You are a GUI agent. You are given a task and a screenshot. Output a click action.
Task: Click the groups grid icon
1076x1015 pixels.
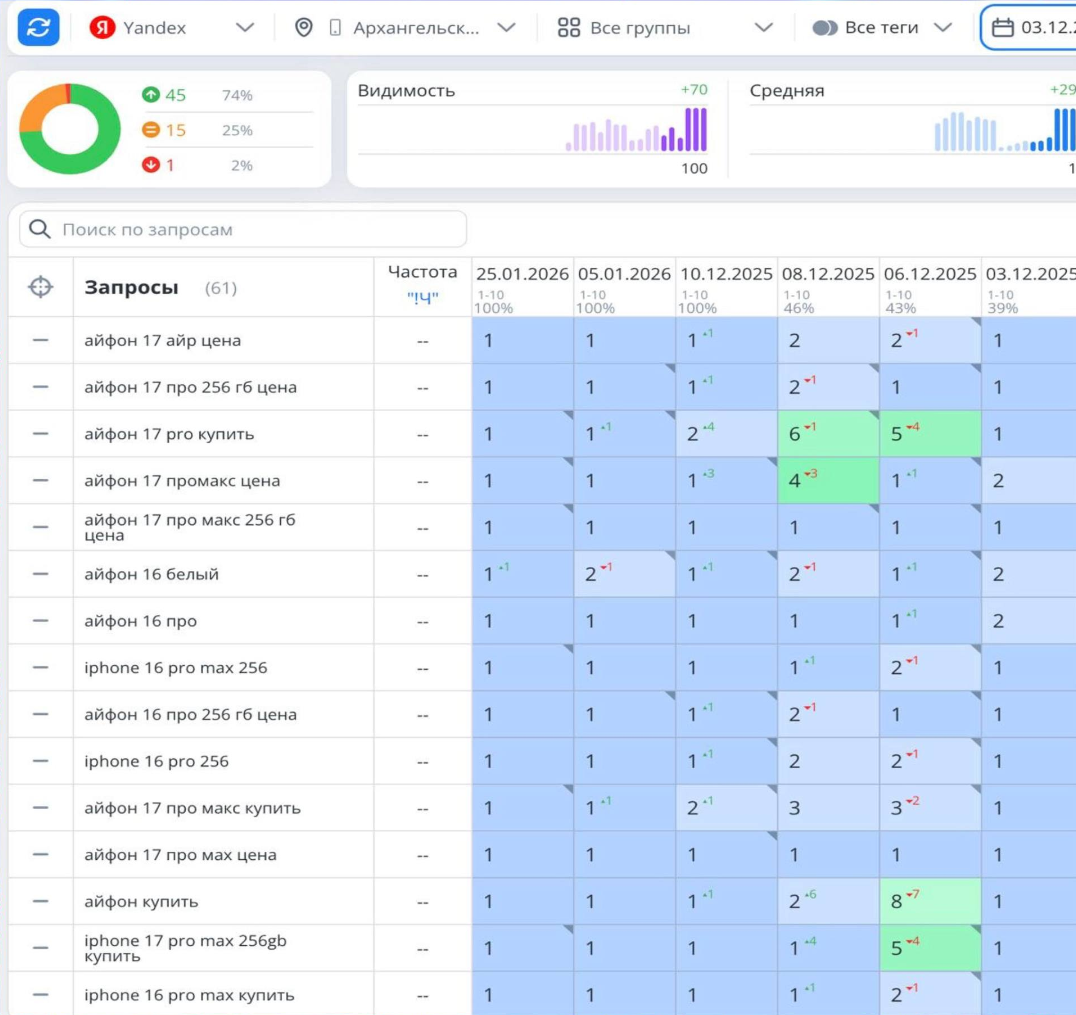(569, 27)
